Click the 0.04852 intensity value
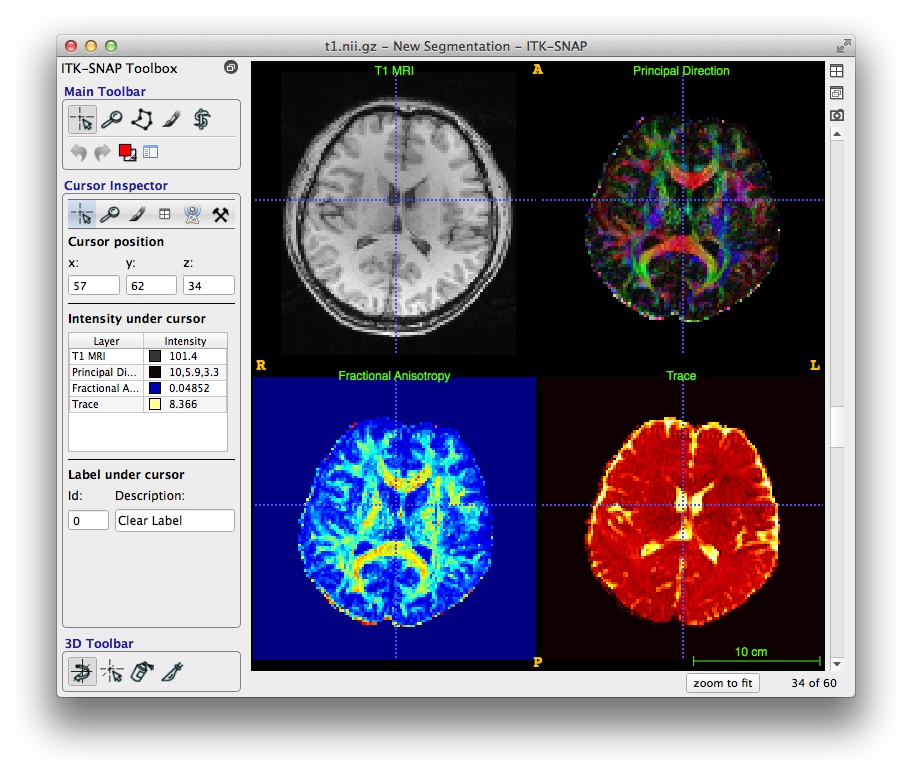912x776 pixels. (x=189, y=388)
